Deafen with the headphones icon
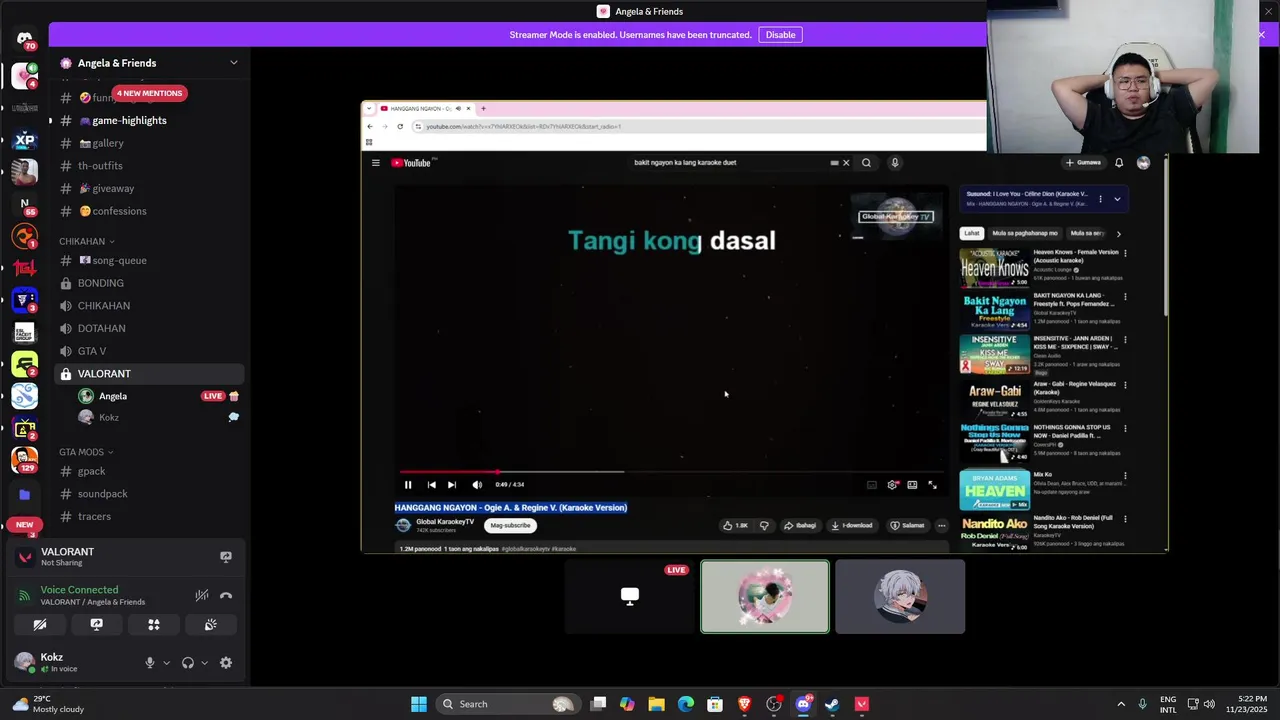This screenshot has height=720, width=1280. coord(188,663)
